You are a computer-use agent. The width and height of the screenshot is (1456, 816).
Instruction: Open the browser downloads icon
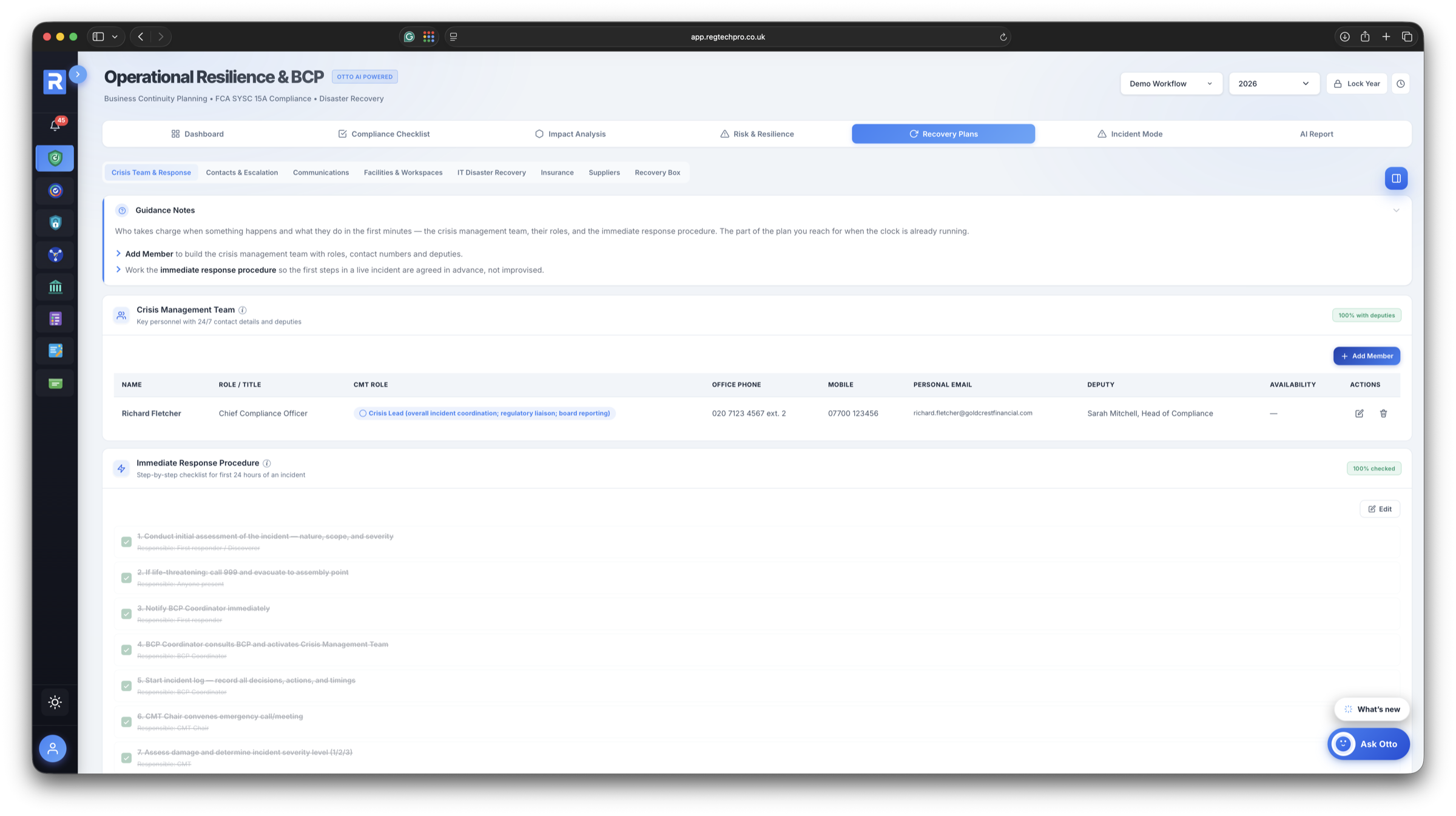click(1344, 37)
